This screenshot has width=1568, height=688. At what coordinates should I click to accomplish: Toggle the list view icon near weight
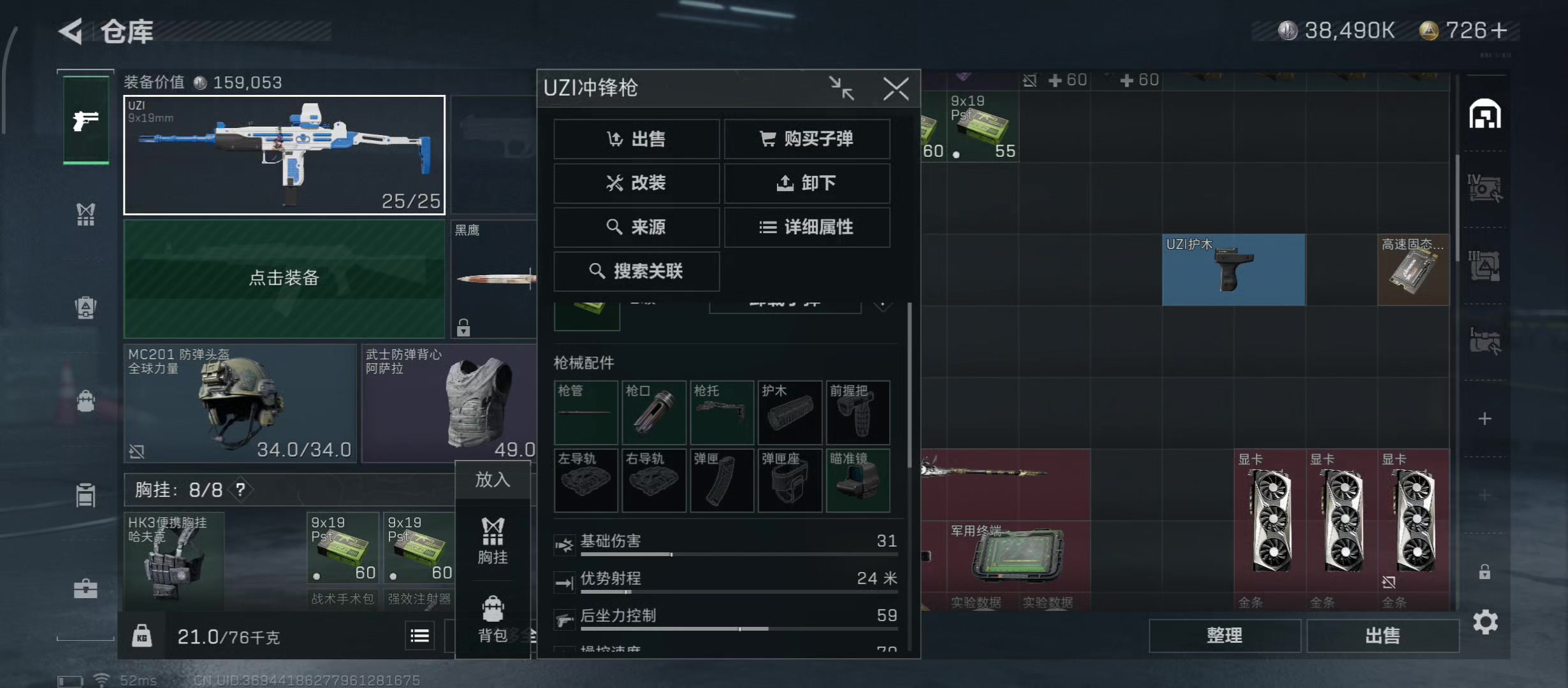click(x=419, y=635)
